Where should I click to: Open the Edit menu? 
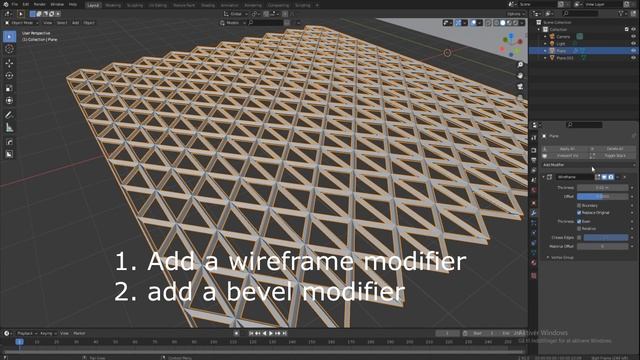click(26, 4)
